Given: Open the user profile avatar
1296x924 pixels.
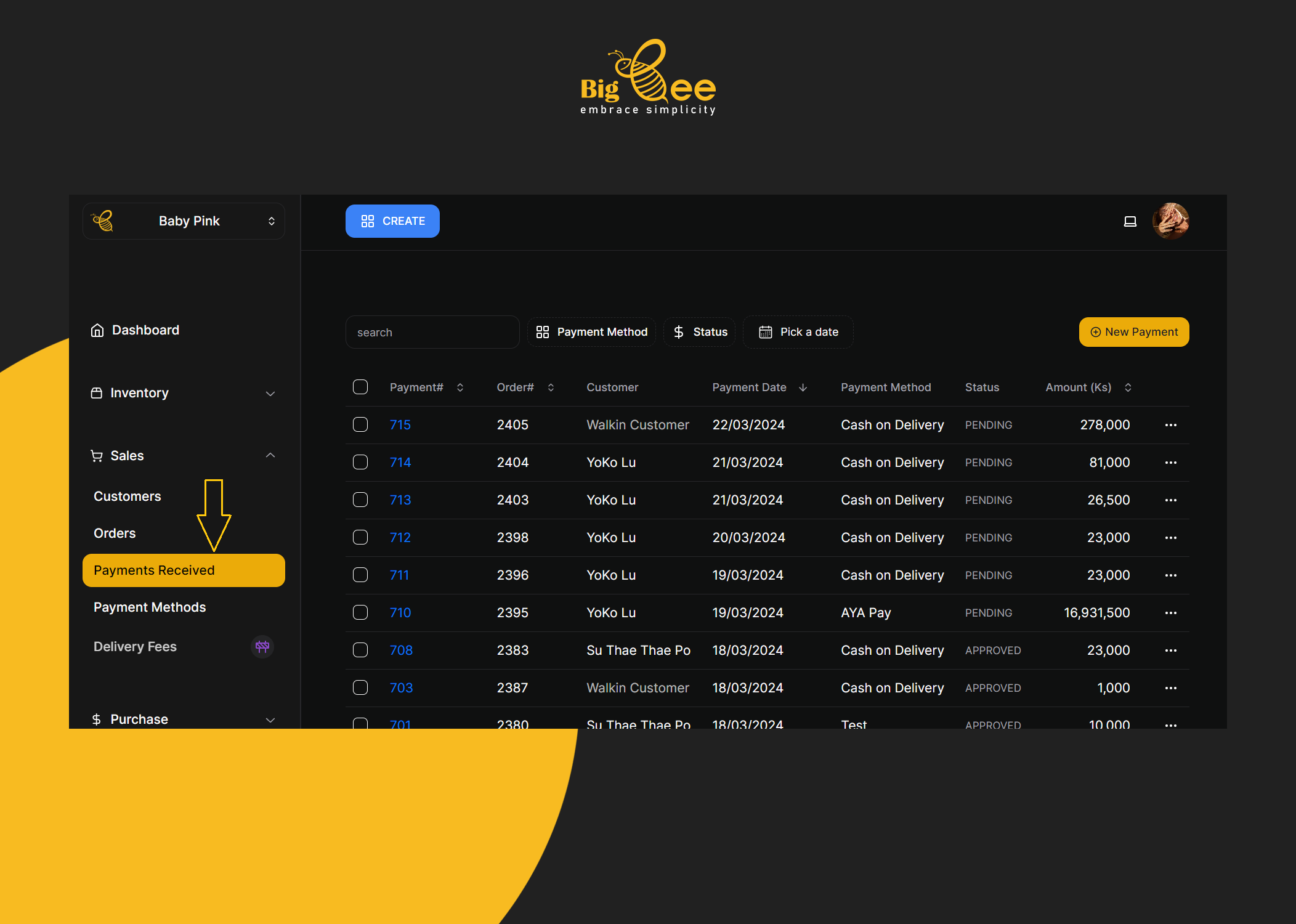Looking at the screenshot, I should (x=1170, y=221).
